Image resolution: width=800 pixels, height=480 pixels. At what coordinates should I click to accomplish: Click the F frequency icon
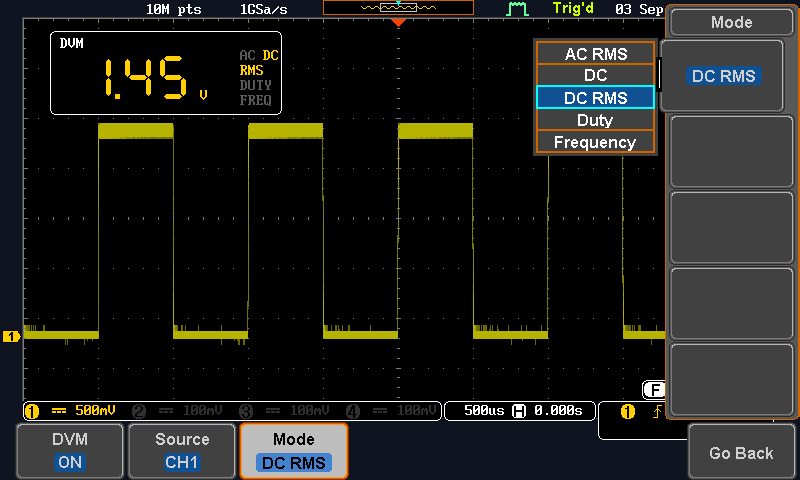pyautogui.click(x=654, y=390)
